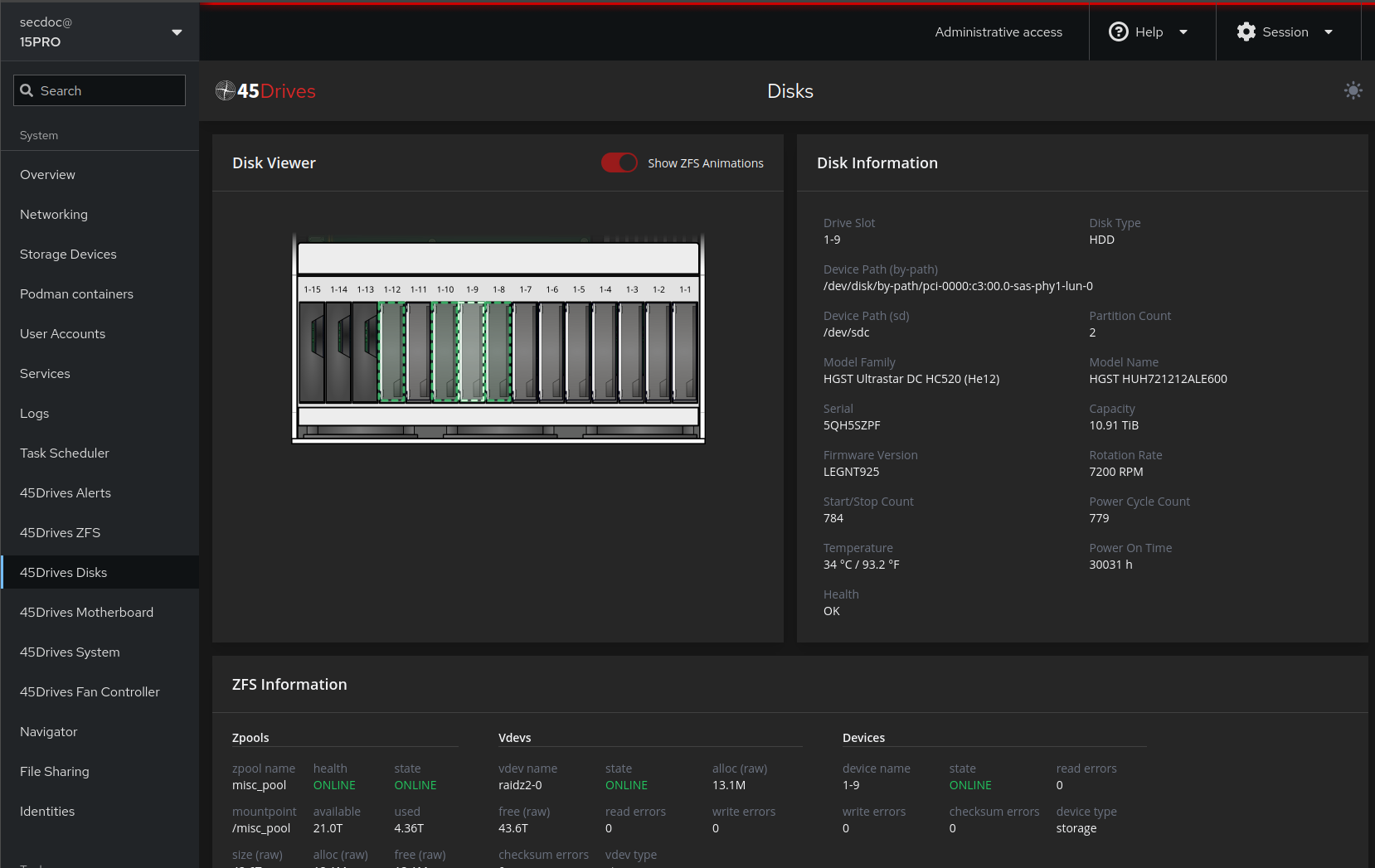Viewport: 1375px width, 868px height.
Task: Select disk in slot 1-15
Action: tap(312, 352)
